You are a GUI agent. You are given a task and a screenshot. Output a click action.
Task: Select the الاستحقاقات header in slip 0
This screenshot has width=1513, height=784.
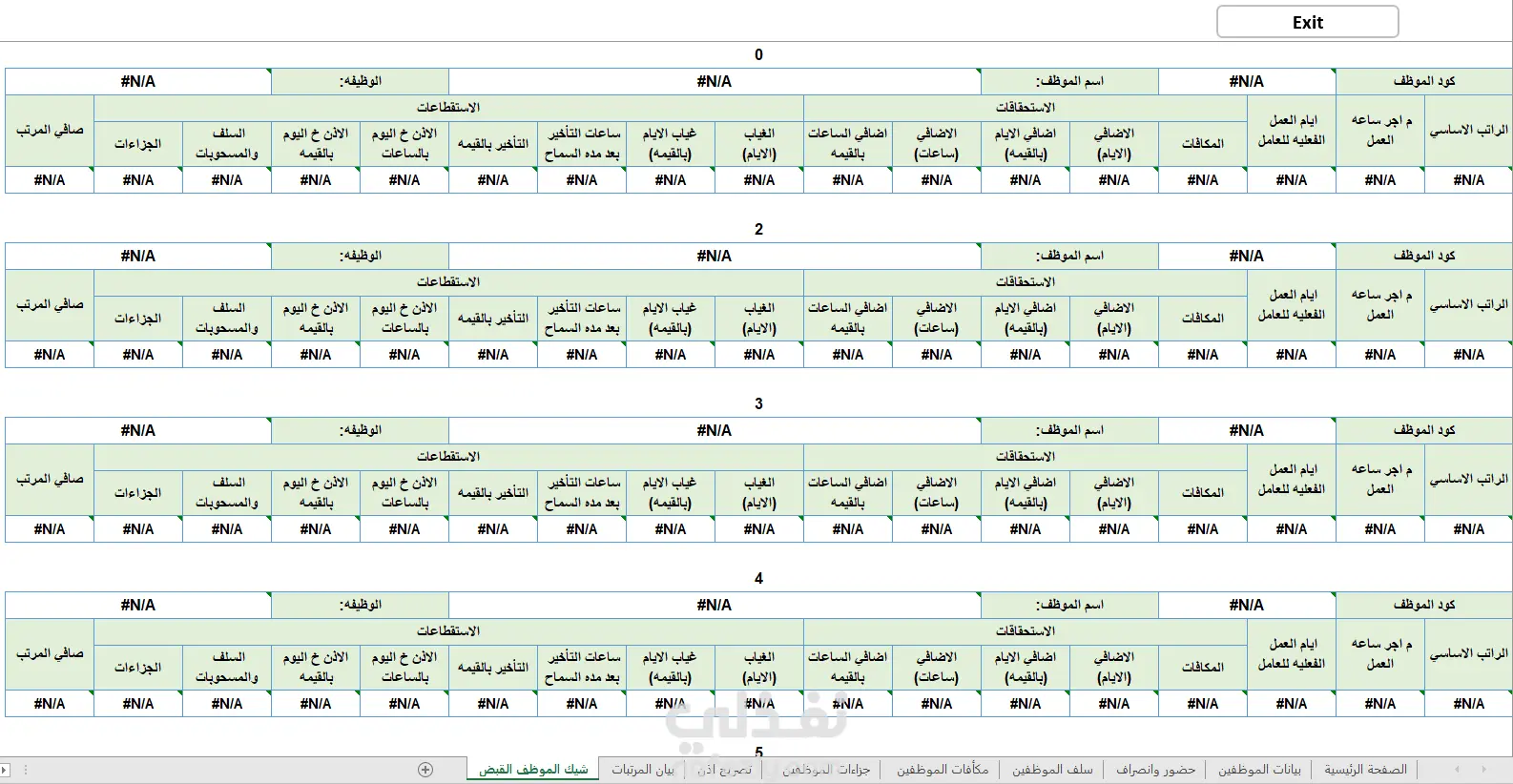1026,108
